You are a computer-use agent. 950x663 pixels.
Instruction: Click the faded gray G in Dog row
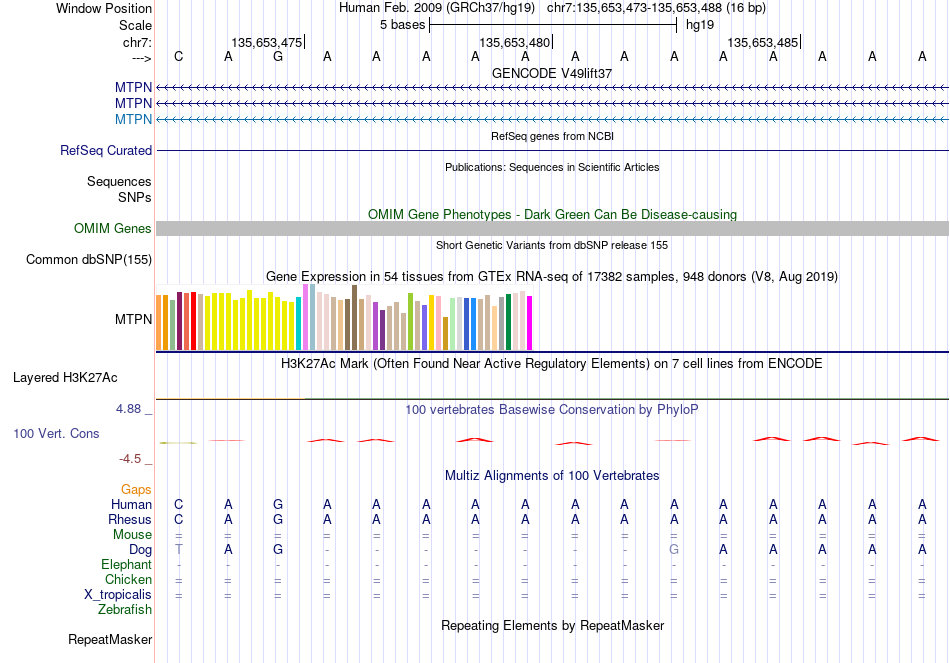click(674, 549)
